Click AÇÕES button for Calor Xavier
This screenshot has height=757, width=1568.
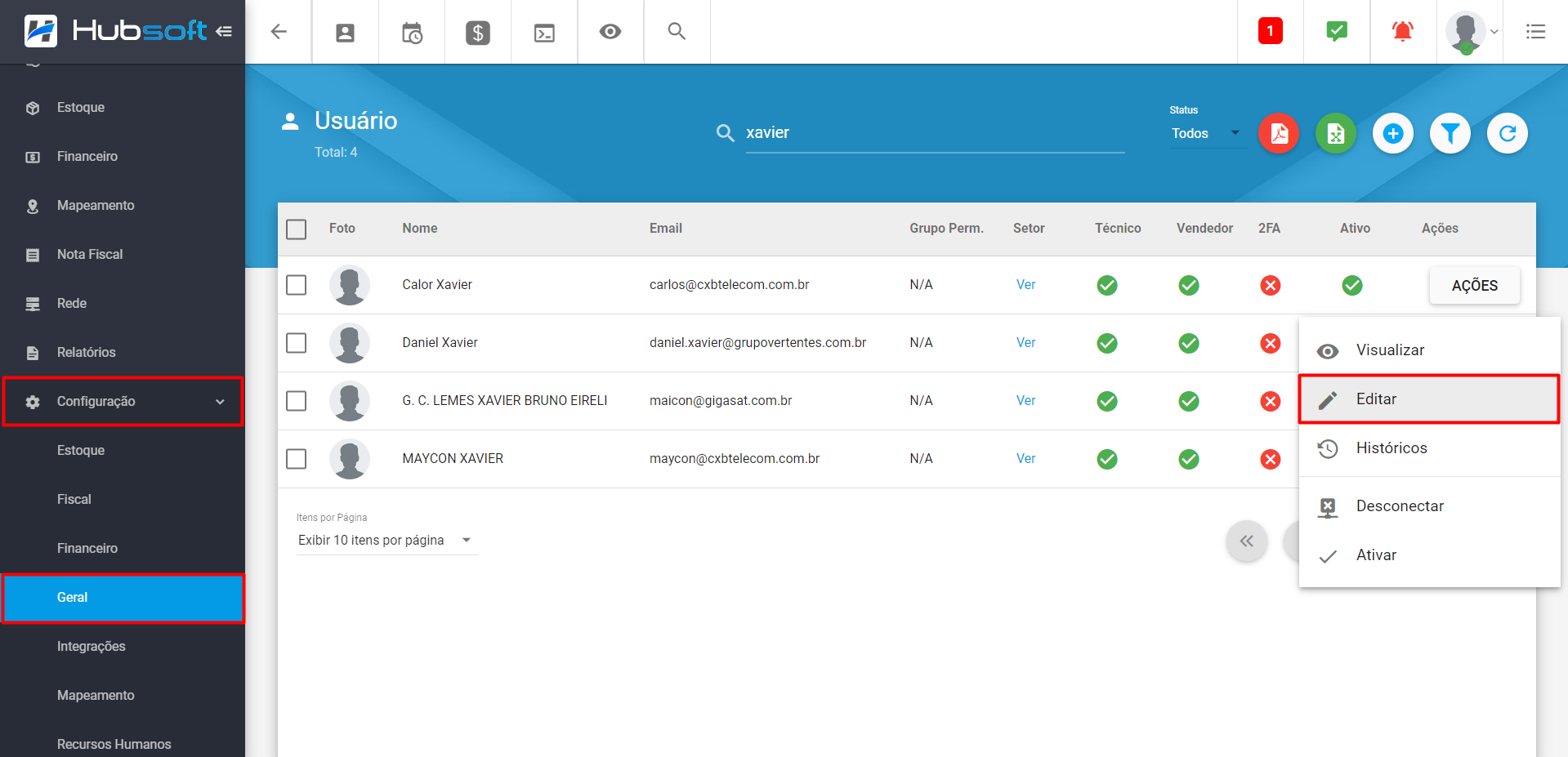[x=1474, y=286]
